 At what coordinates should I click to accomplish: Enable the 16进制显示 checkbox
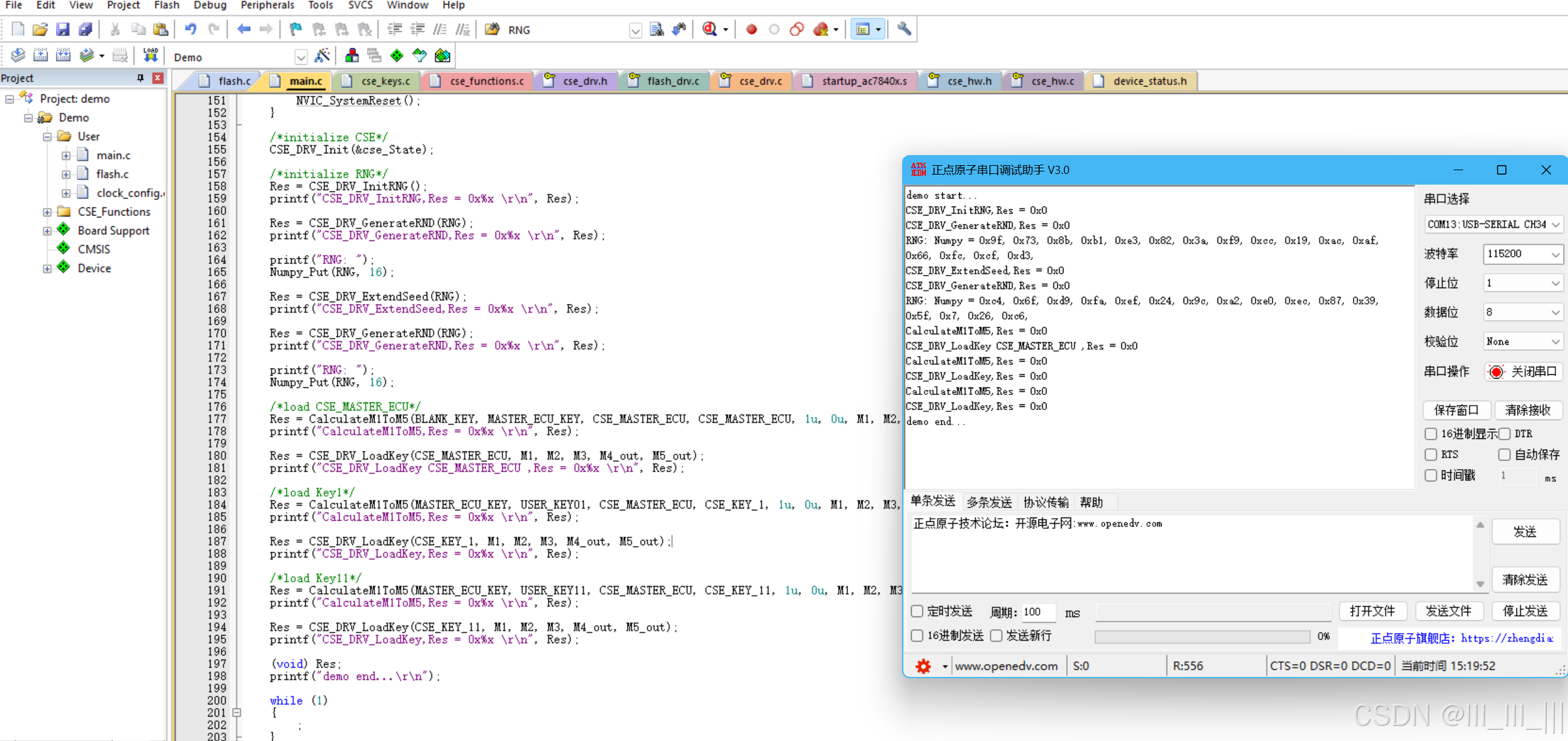1431,434
